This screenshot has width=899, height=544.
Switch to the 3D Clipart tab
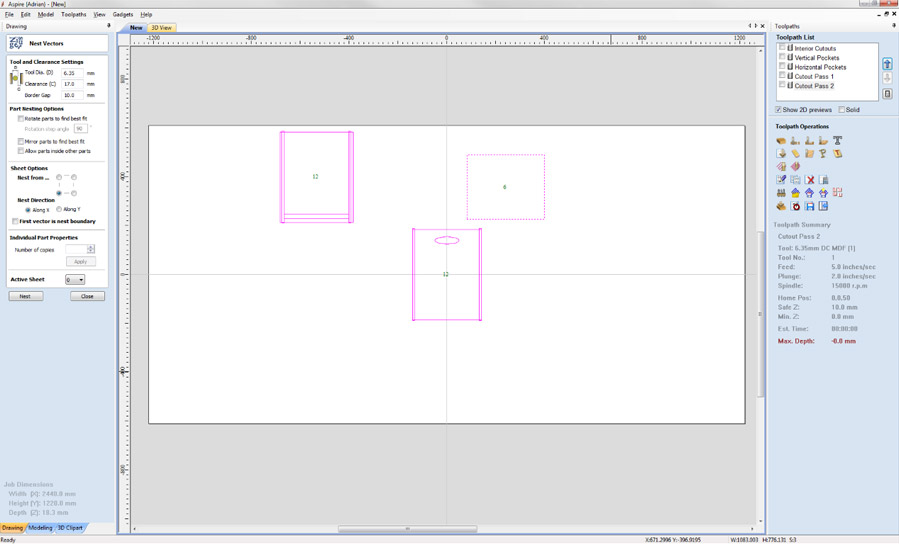(x=70, y=528)
